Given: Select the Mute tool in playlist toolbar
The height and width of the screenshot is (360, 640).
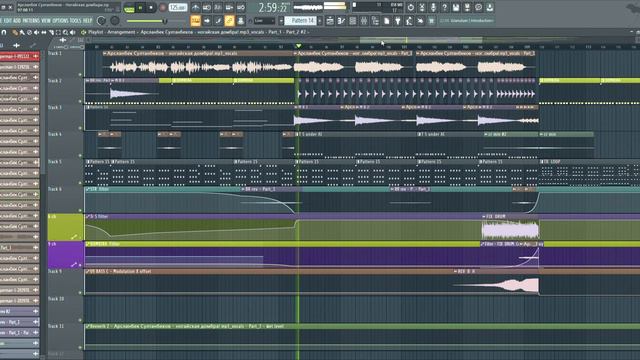Looking at the screenshot, I should point(37,32).
